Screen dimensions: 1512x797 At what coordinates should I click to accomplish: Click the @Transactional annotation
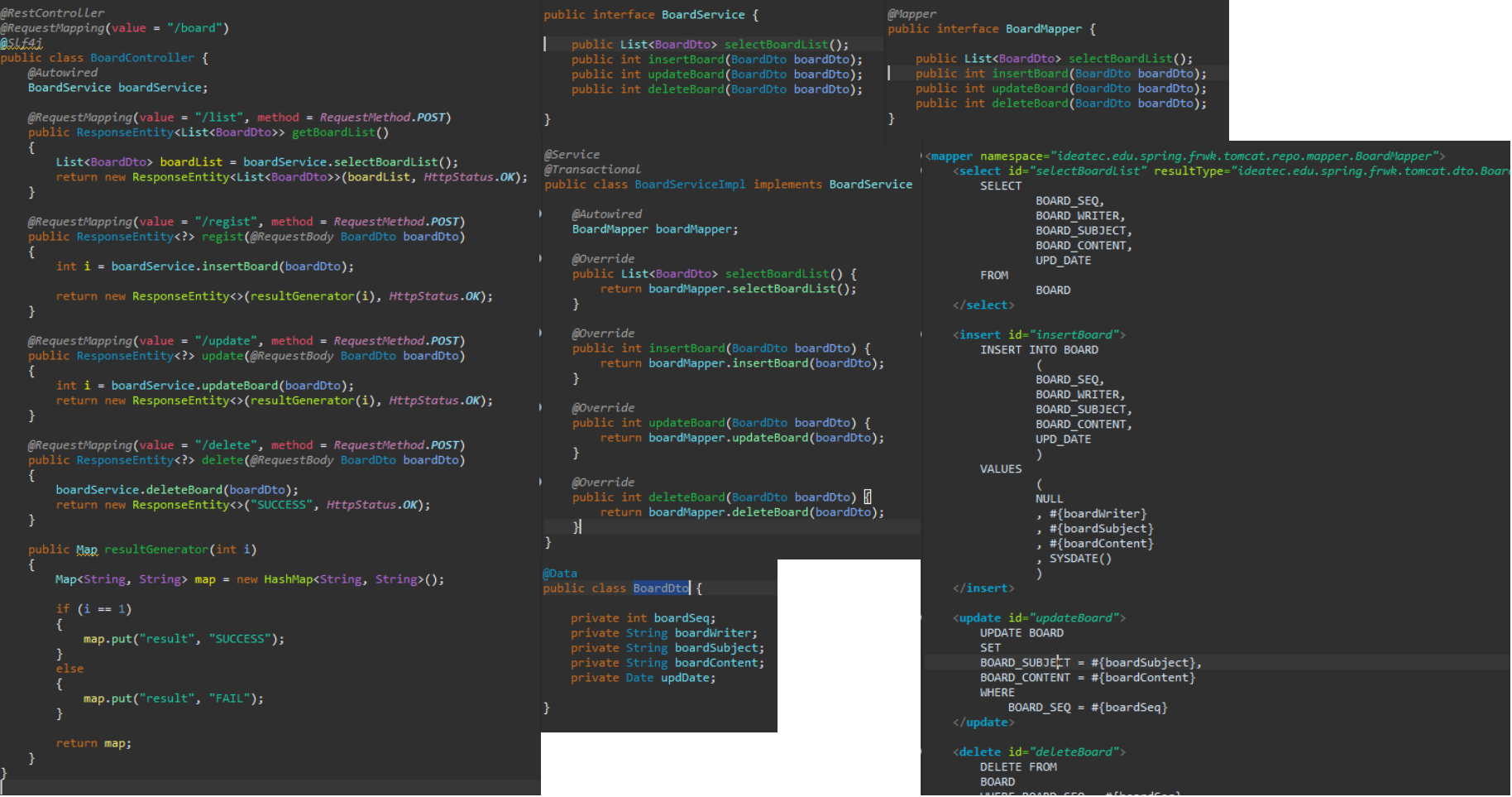(x=592, y=170)
